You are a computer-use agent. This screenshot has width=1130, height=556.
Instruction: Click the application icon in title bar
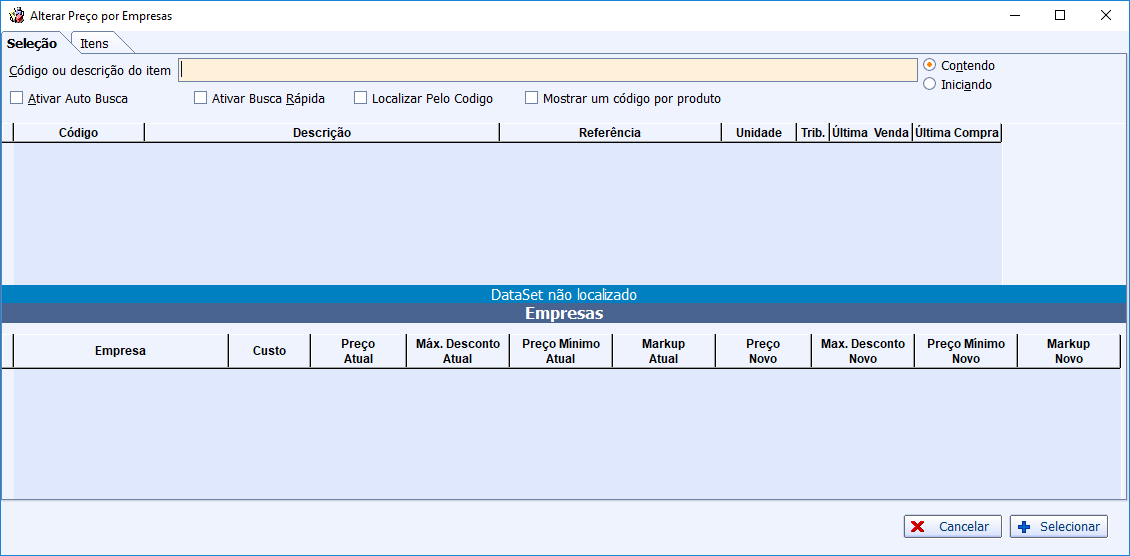[16, 16]
